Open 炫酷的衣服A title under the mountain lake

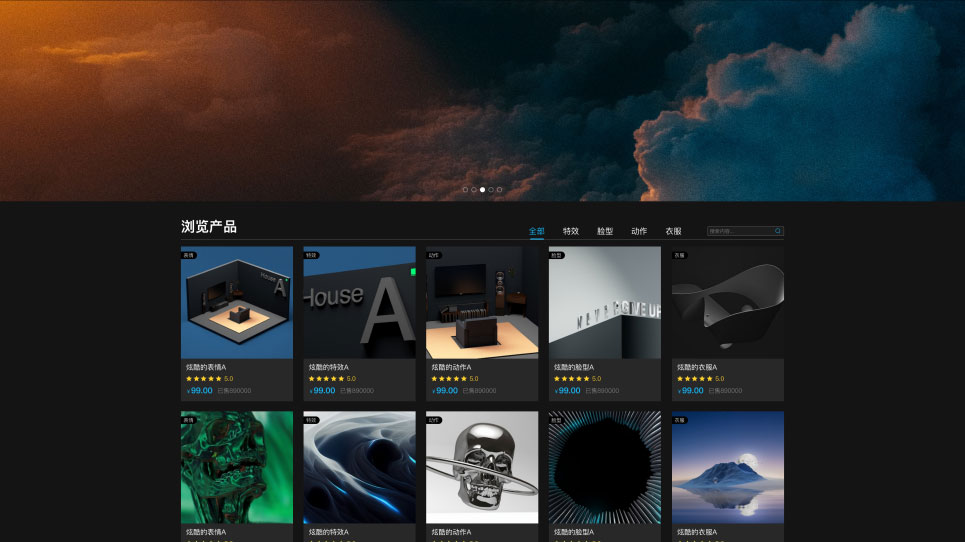point(697,532)
